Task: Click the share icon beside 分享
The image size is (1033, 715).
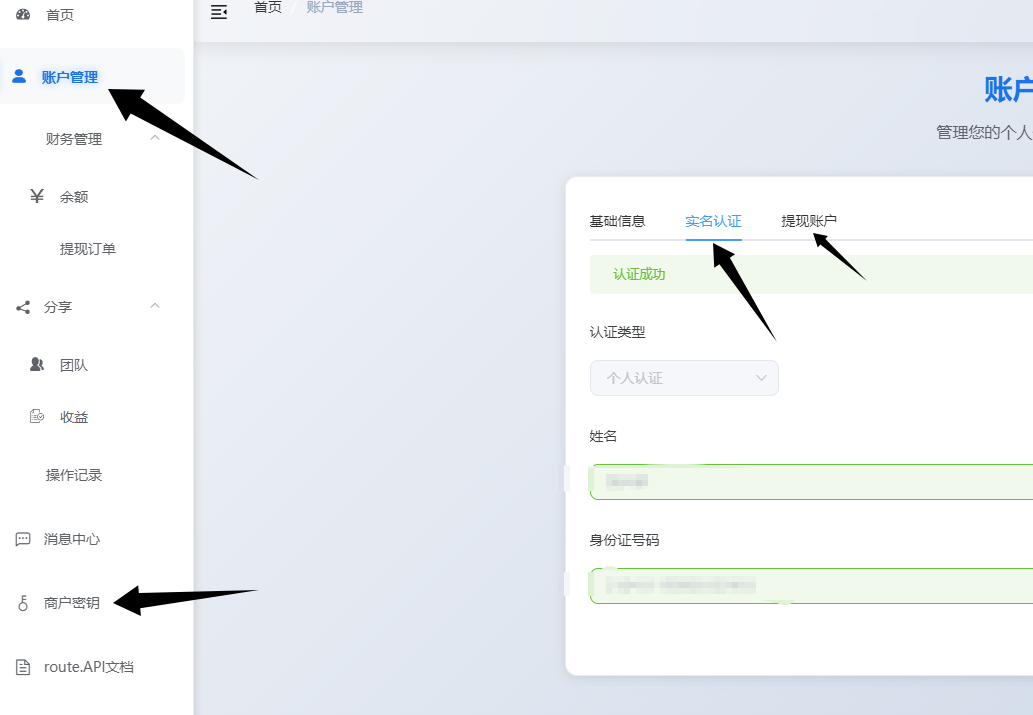Action: (23, 307)
